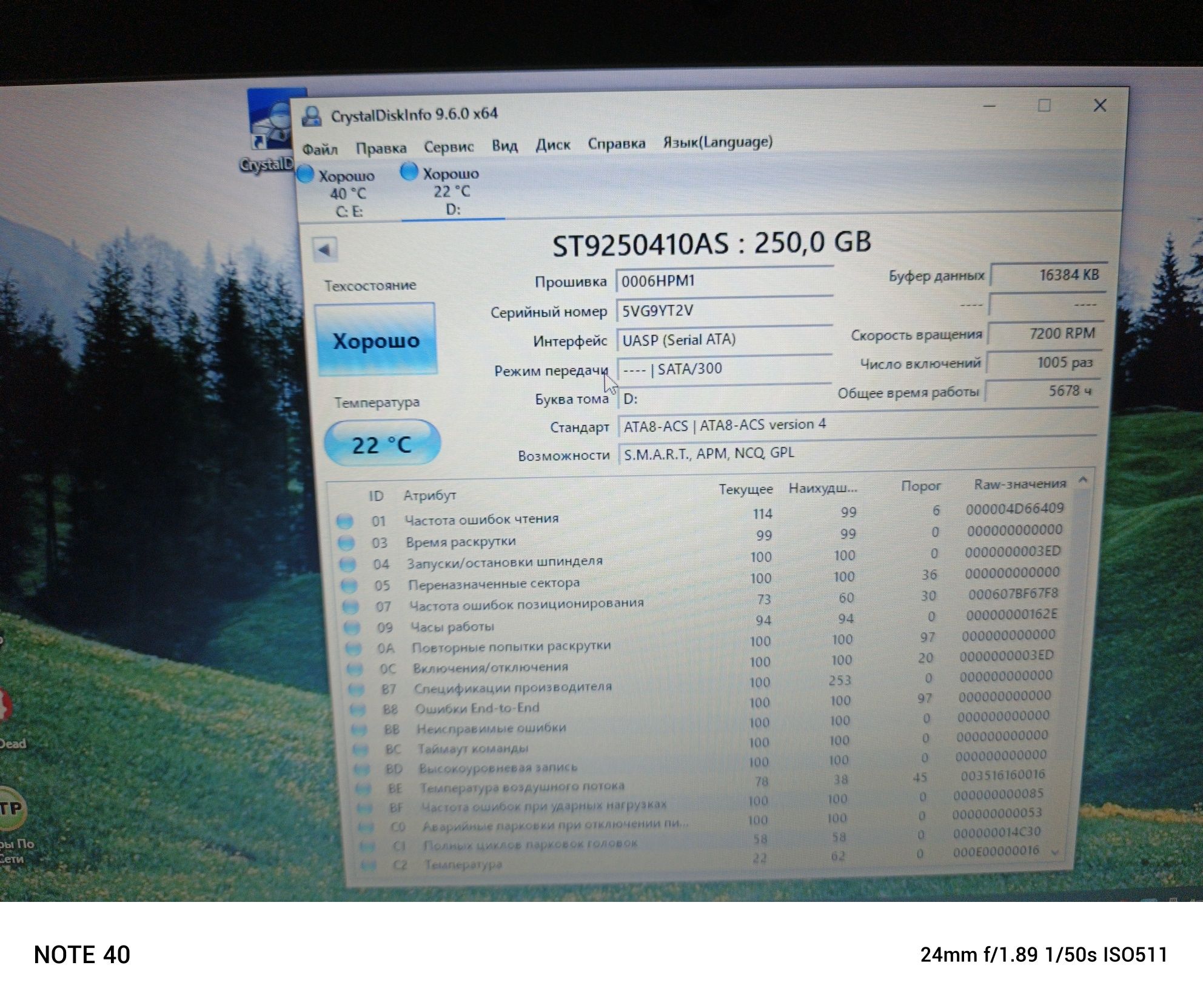Open the Диск menu
This screenshot has height=1008, width=1203.
(x=552, y=145)
